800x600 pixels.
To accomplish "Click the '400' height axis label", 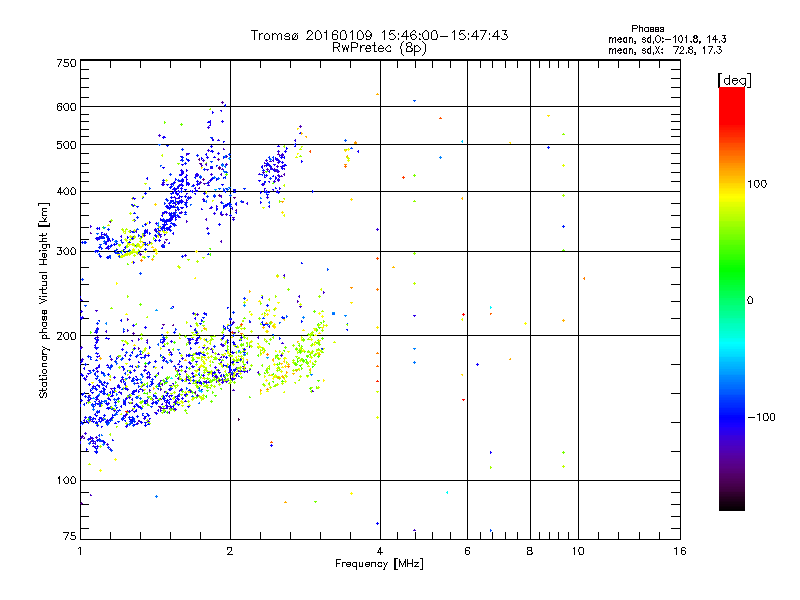I will [x=66, y=192].
